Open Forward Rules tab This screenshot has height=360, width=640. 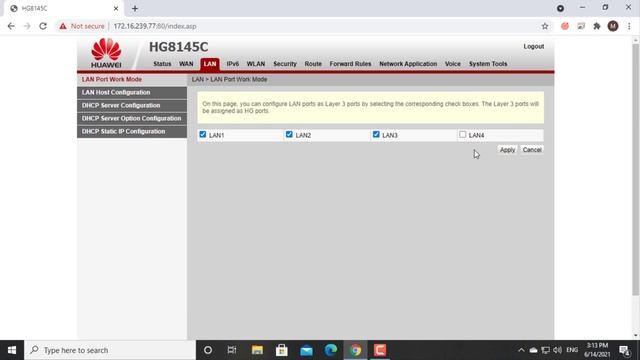tap(350, 64)
